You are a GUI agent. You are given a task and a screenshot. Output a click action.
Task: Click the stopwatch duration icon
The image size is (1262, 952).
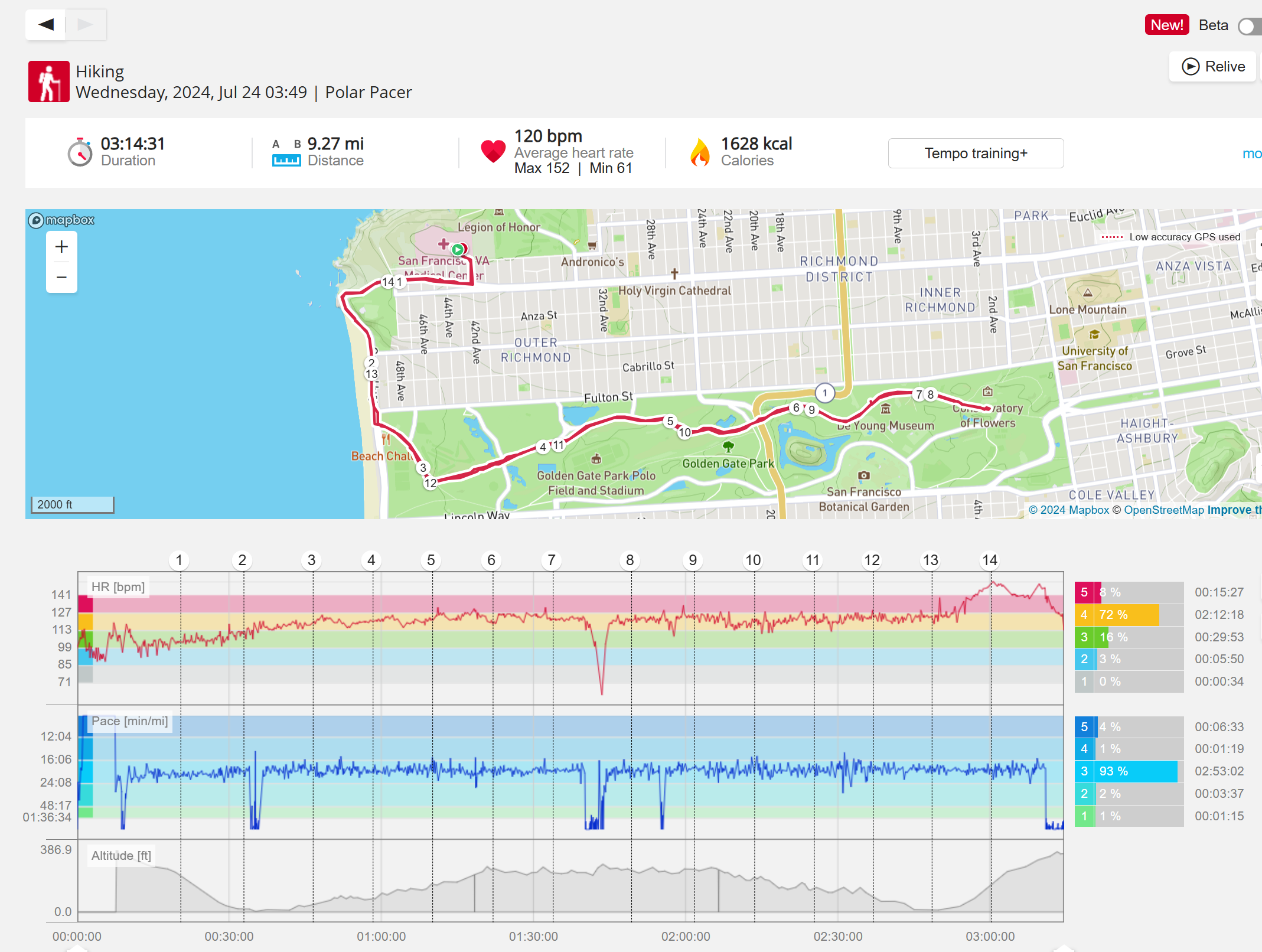click(x=80, y=152)
